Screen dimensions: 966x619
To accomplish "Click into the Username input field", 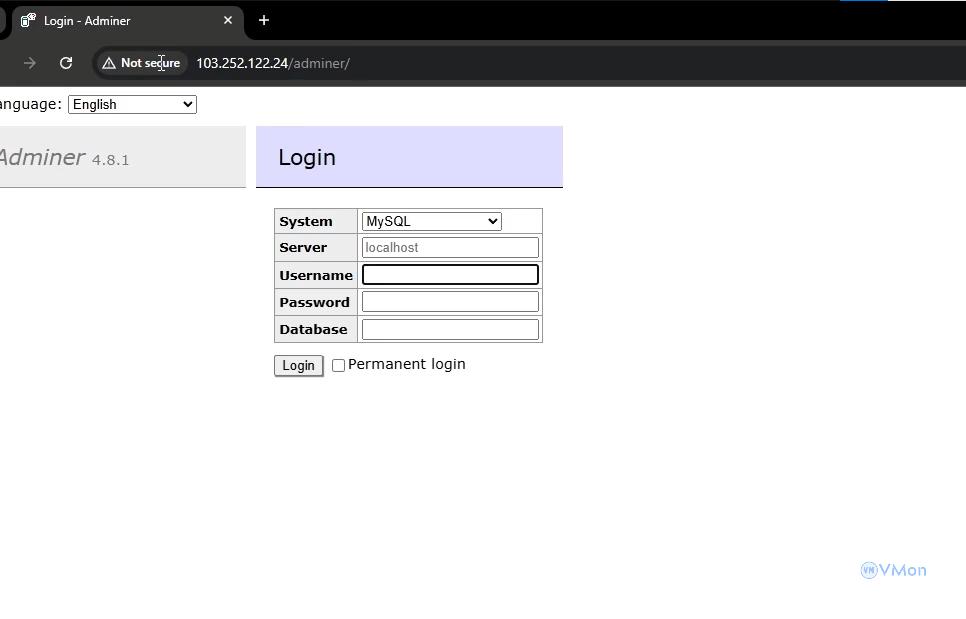I will [450, 275].
